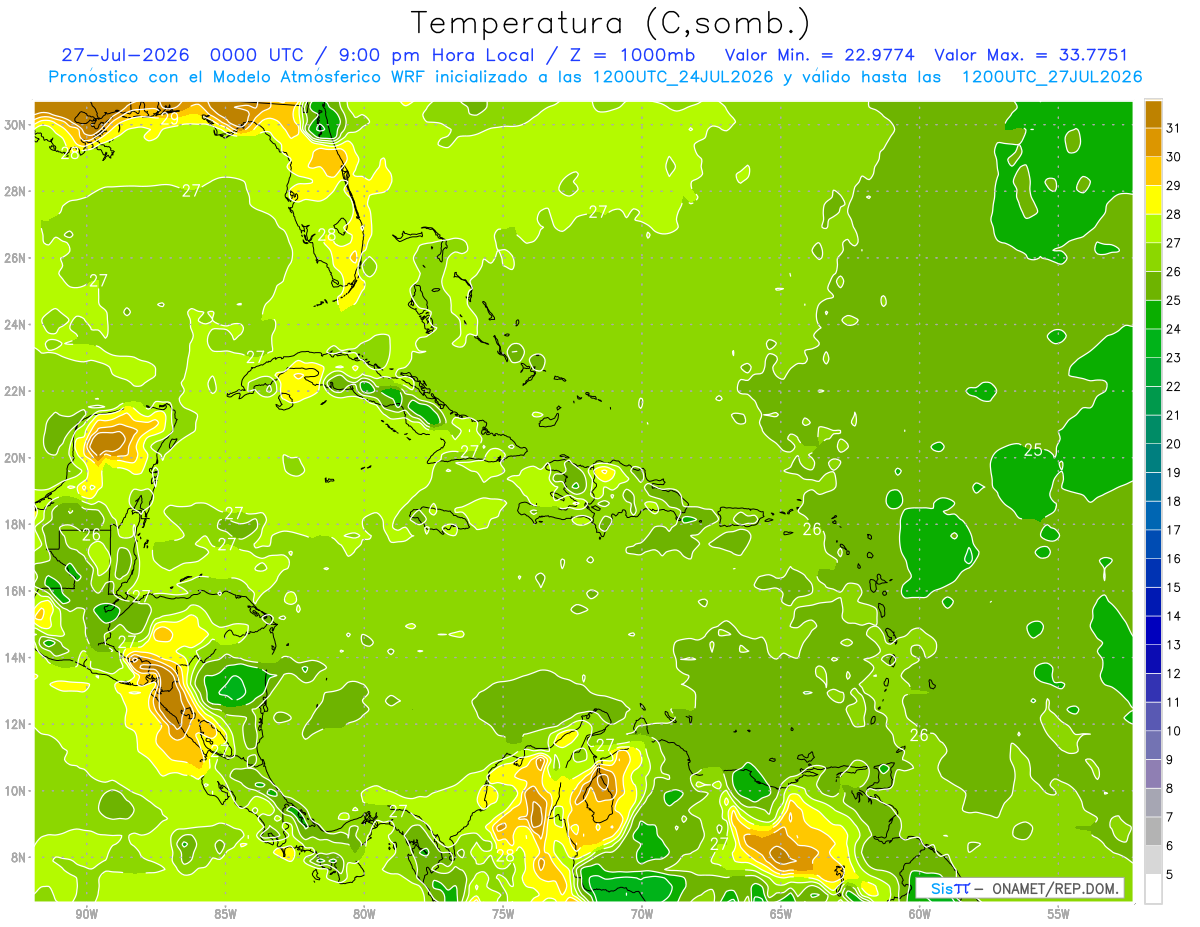The image size is (1200, 927).
Task: Click the 90W longitude axis label
Action: point(86,914)
